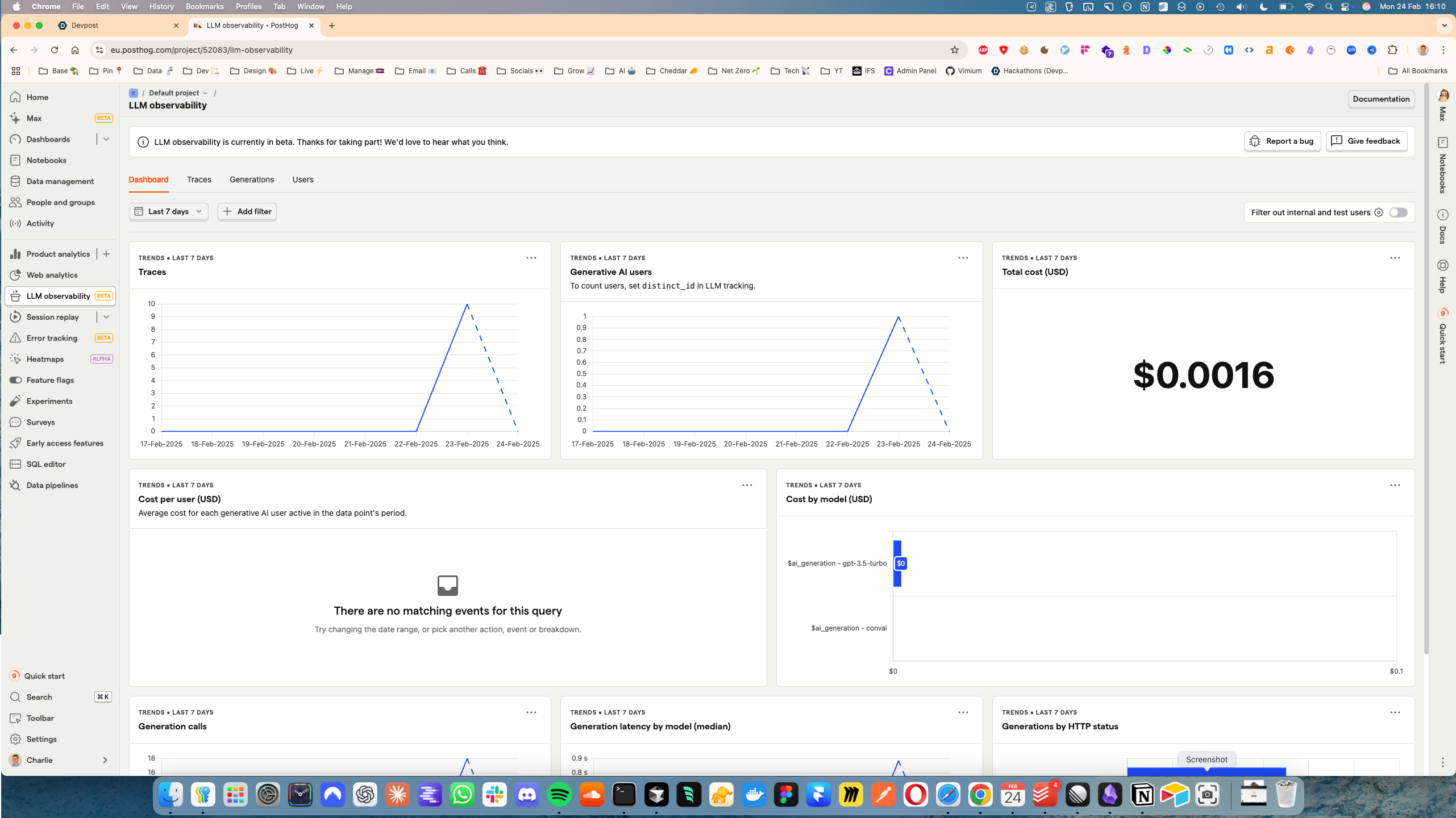Click the Report a bug button
The width and height of the screenshot is (1456, 818).
click(1282, 141)
